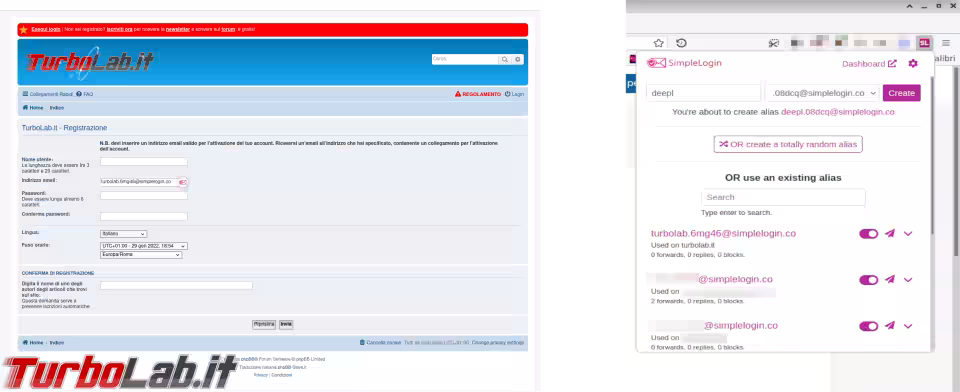Click the screenshot scissors toolbar icon
Image resolution: width=960 pixels, height=392 pixels.
pyautogui.click(x=774, y=43)
